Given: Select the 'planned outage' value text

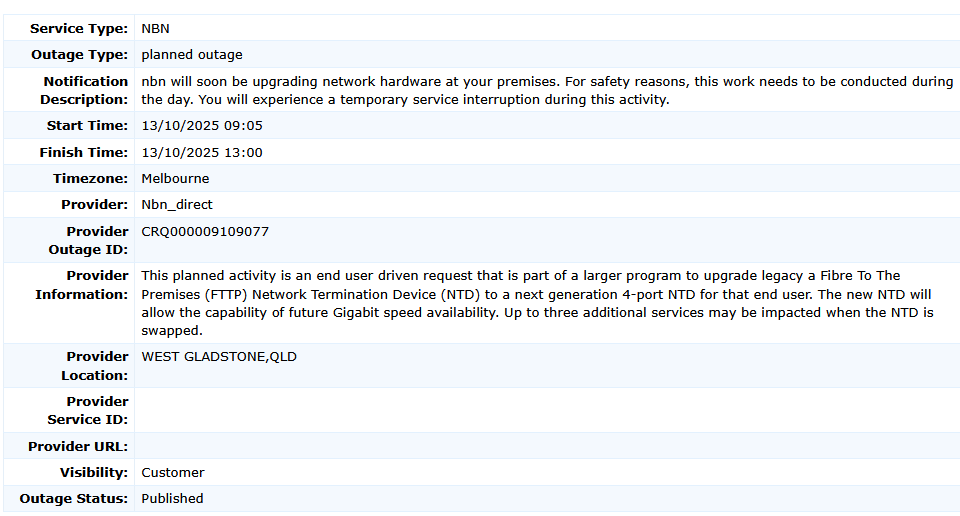Looking at the screenshot, I should pos(192,55).
